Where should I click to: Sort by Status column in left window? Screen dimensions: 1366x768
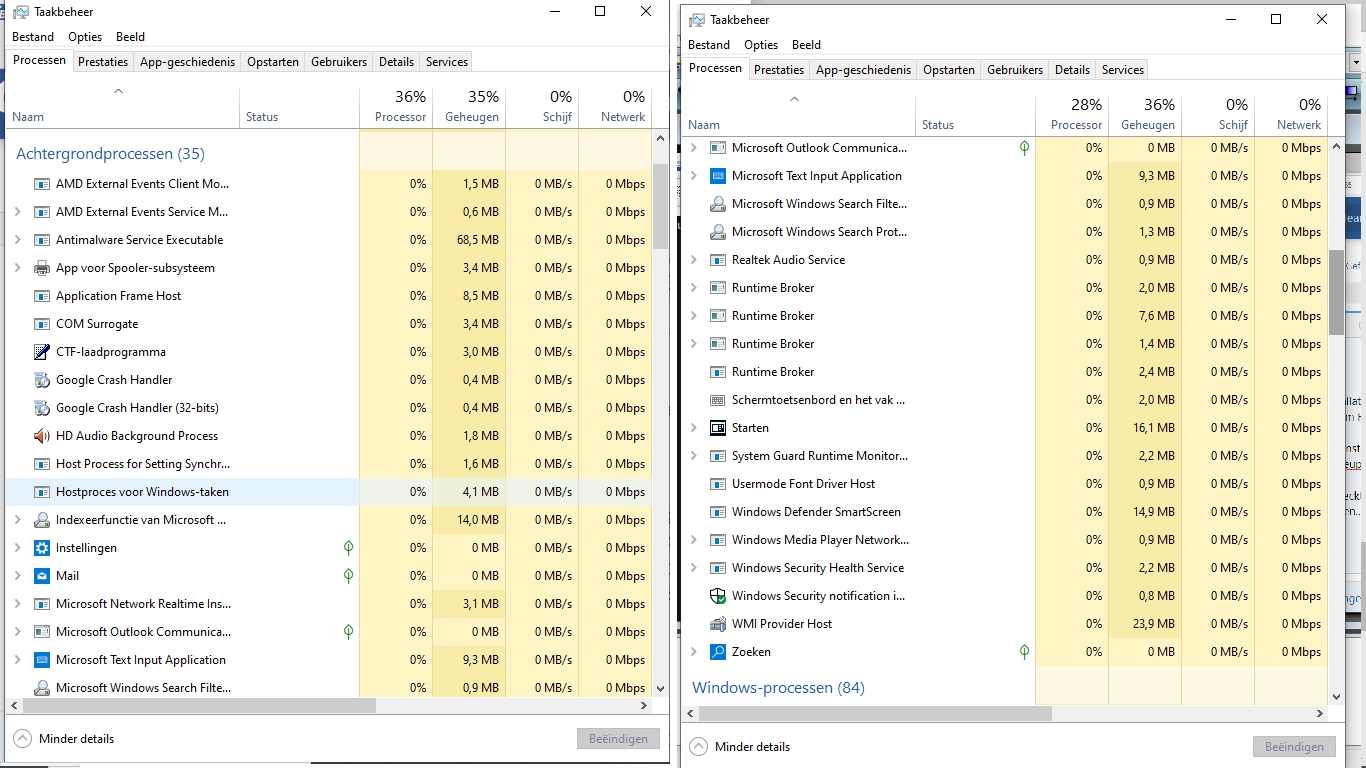299,107
